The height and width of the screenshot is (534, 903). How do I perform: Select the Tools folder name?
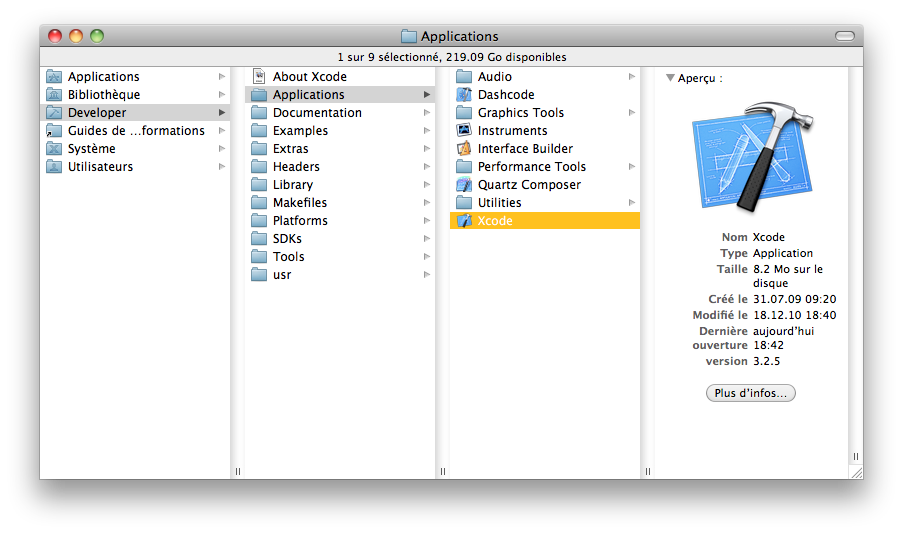click(289, 256)
